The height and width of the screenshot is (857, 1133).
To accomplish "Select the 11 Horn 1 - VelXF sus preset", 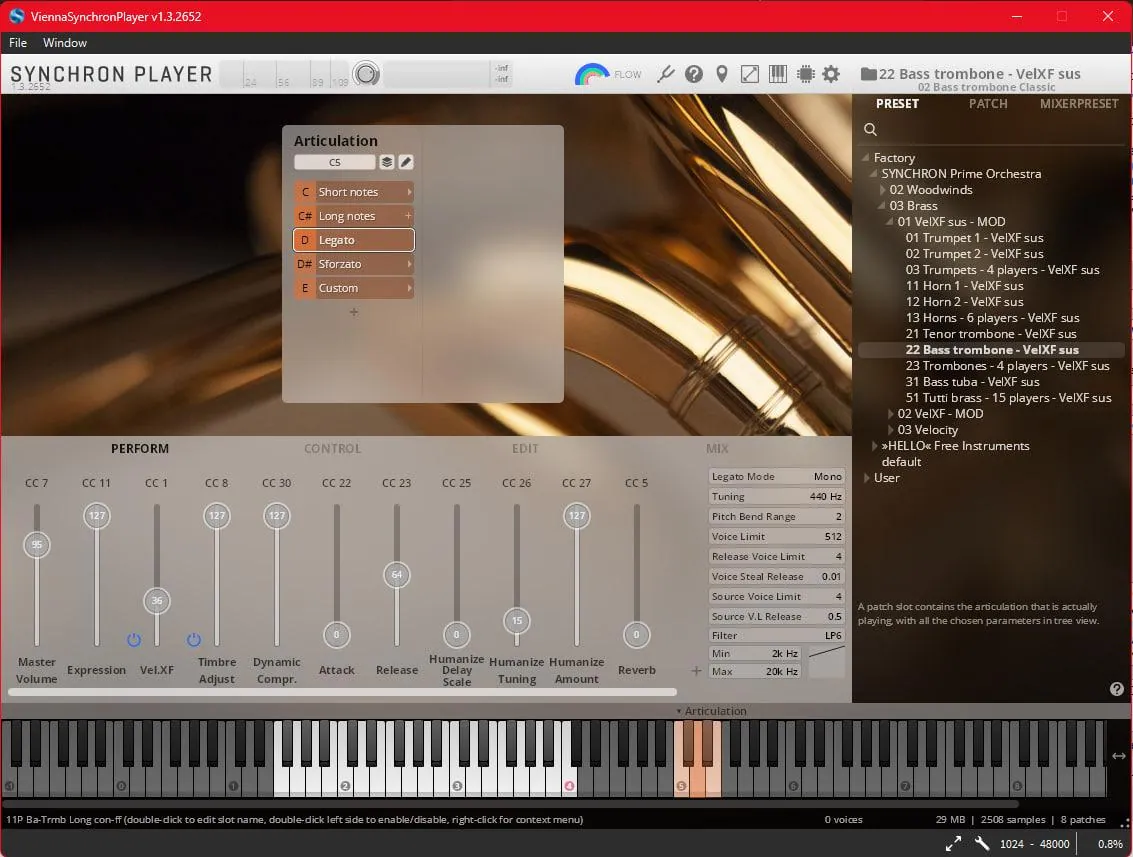I will tap(965, 285).
